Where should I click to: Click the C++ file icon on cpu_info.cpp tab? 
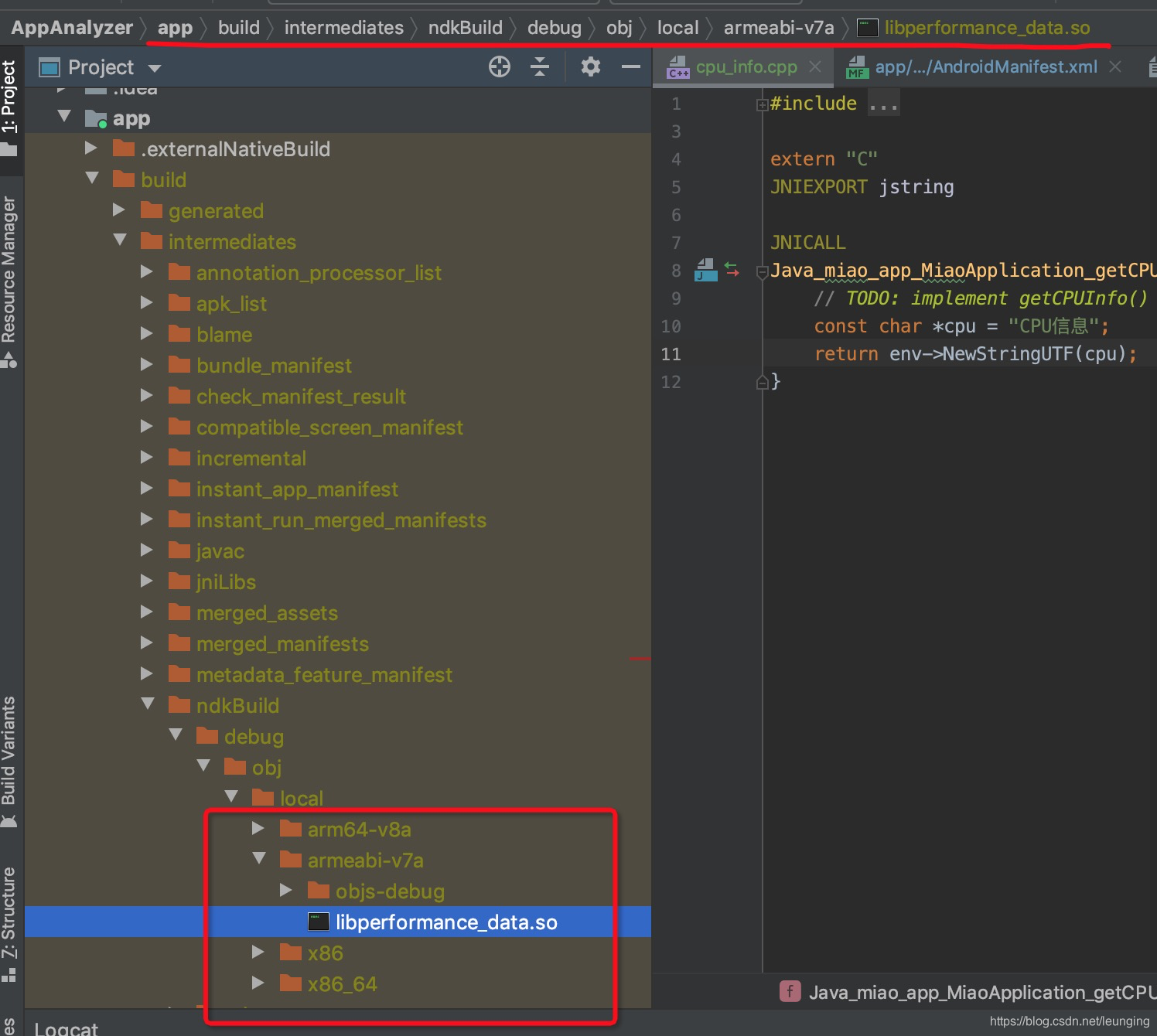click(x=678, y=67)
